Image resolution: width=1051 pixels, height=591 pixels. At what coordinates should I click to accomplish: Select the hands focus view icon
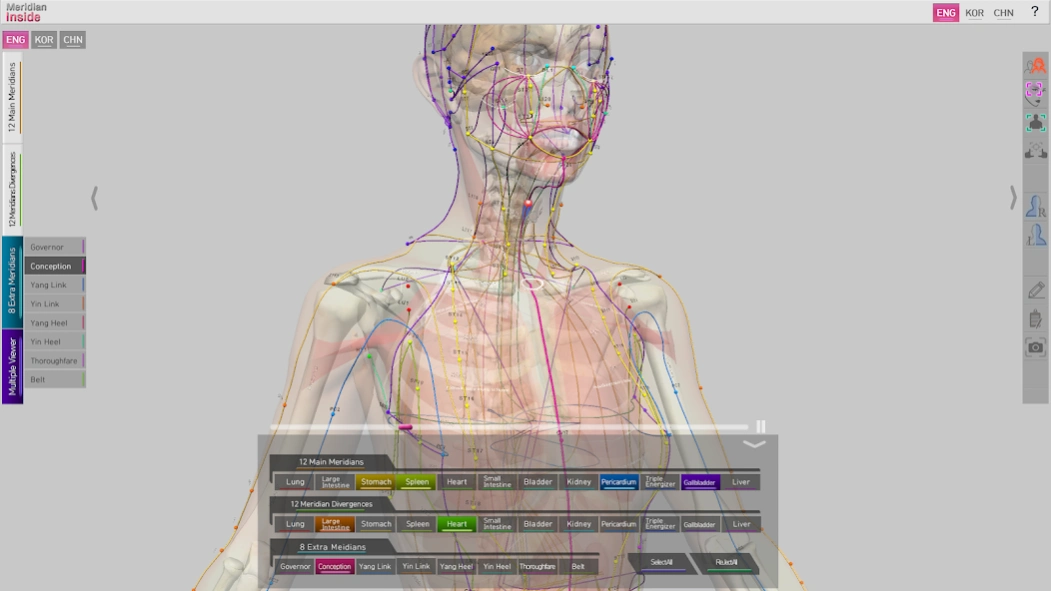click(x=1036, y=150)
